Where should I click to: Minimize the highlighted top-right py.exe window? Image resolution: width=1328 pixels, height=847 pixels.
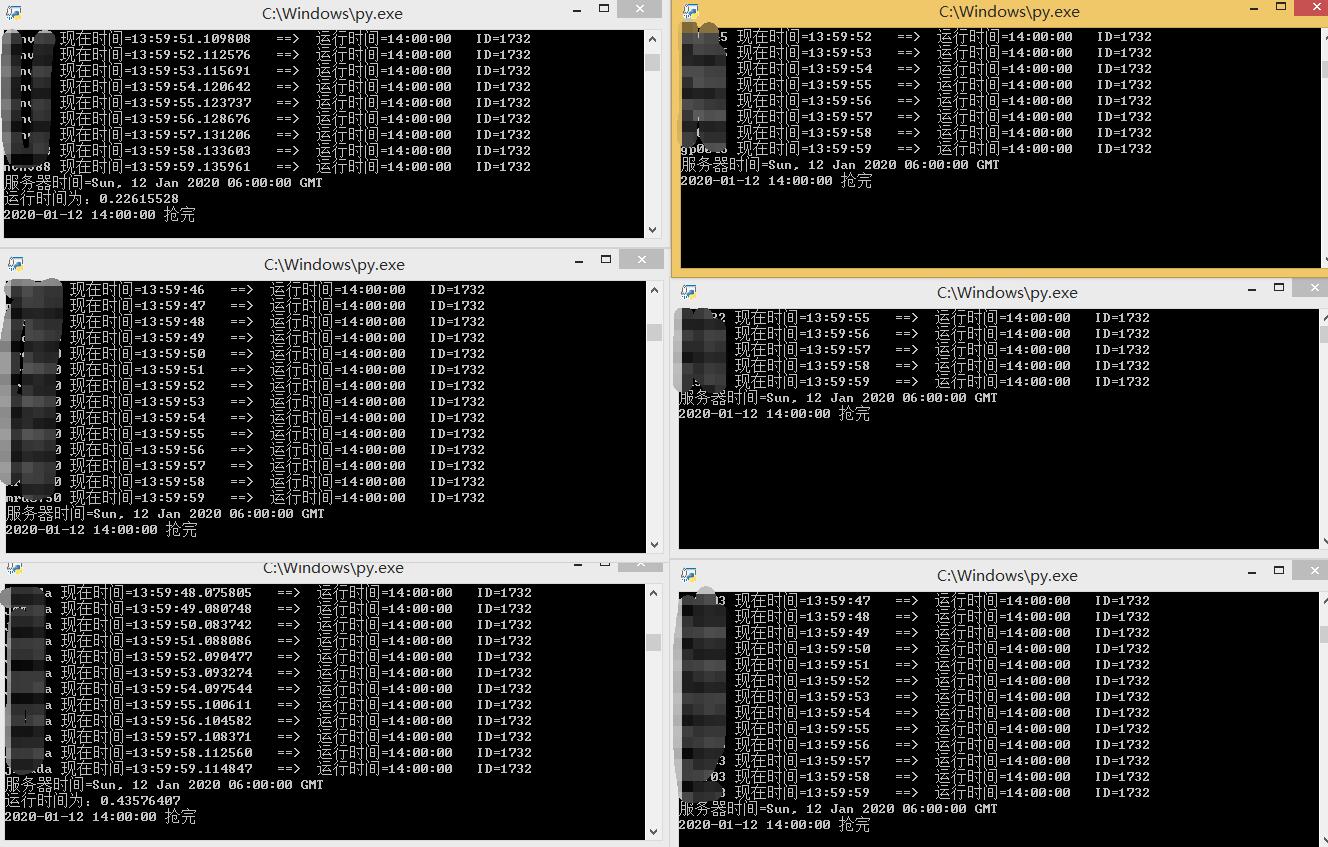[x=1255, y=9]
